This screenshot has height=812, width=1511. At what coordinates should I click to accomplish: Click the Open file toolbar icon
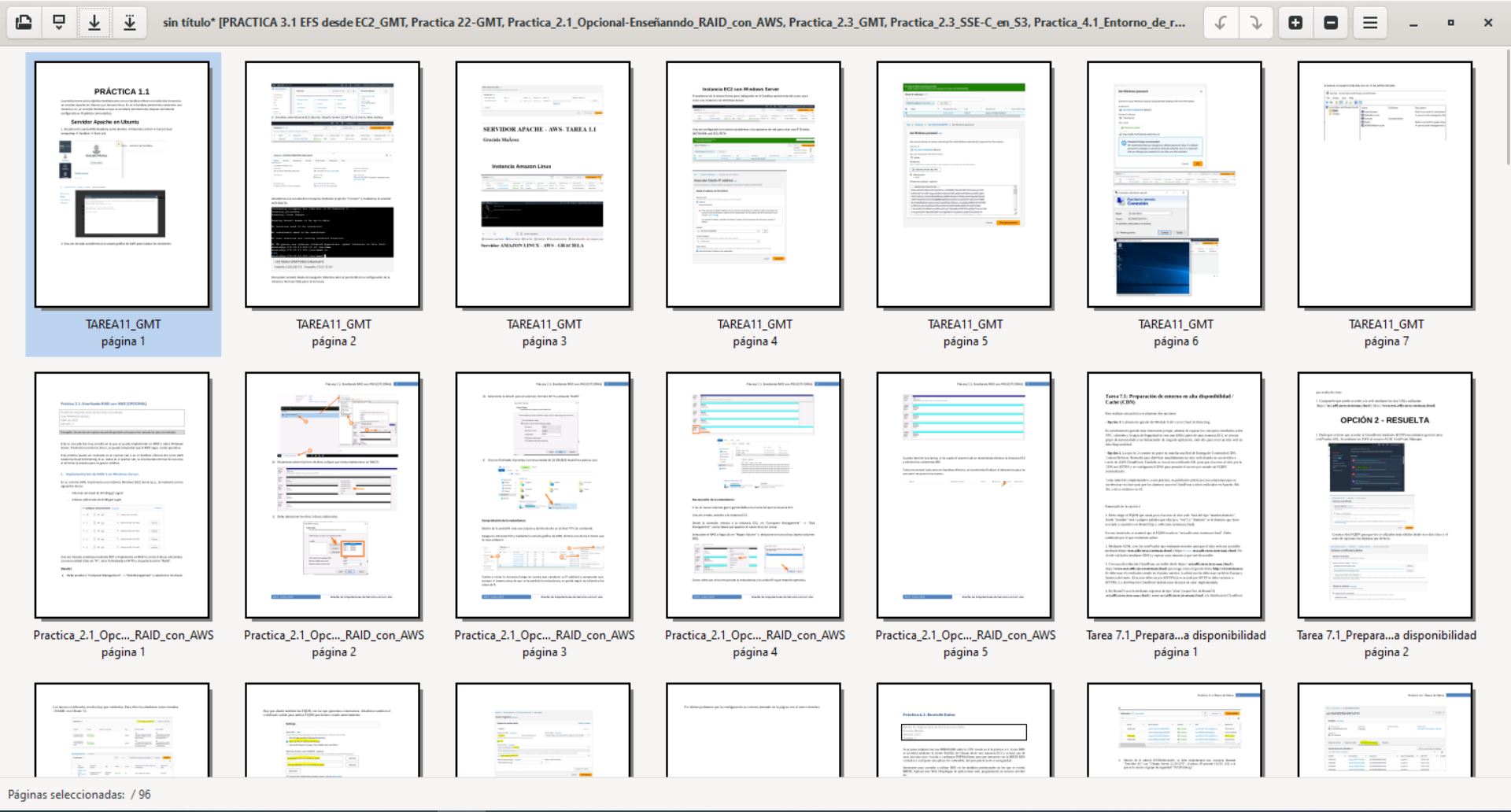[x=24, y=23]
